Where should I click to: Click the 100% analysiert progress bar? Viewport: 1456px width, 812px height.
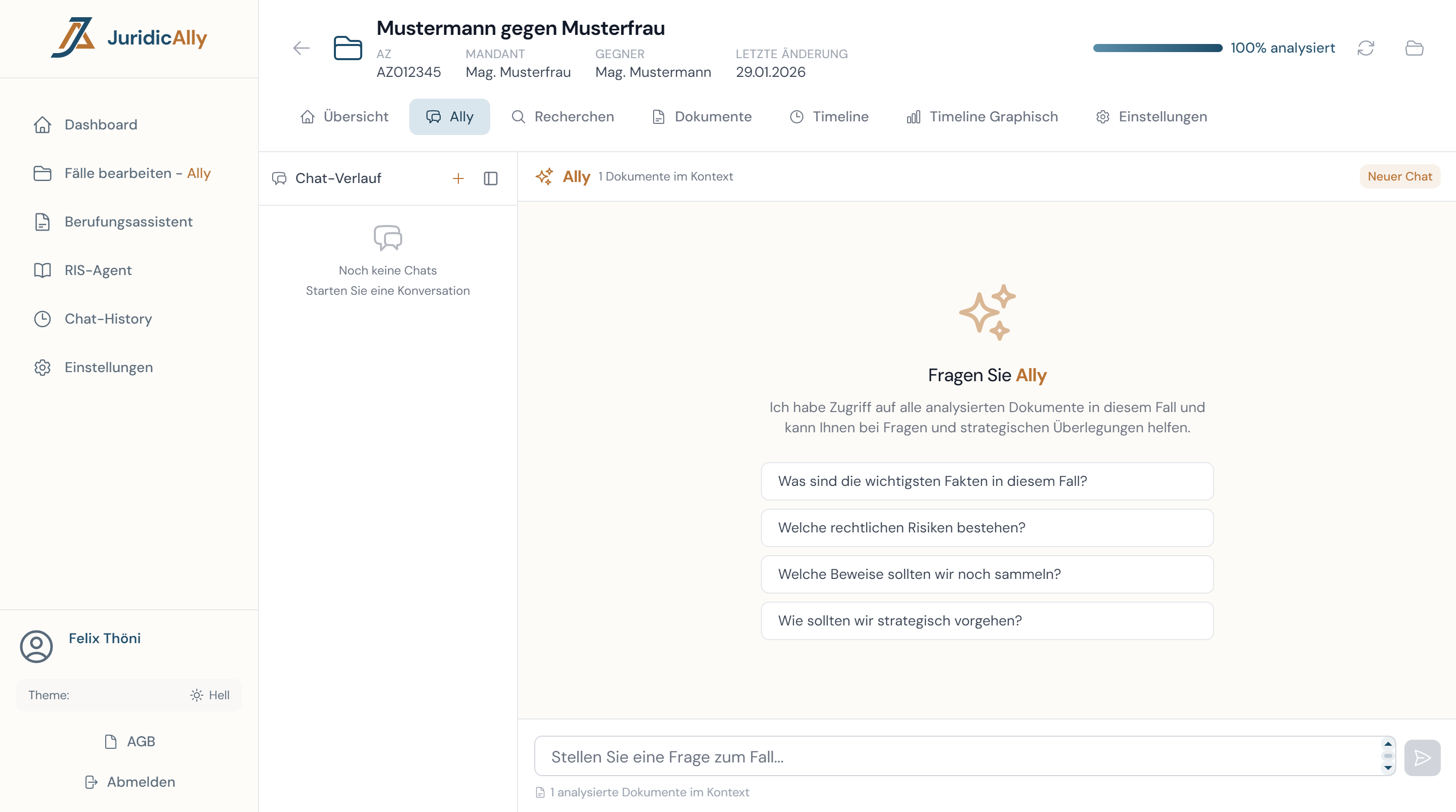1157,48
